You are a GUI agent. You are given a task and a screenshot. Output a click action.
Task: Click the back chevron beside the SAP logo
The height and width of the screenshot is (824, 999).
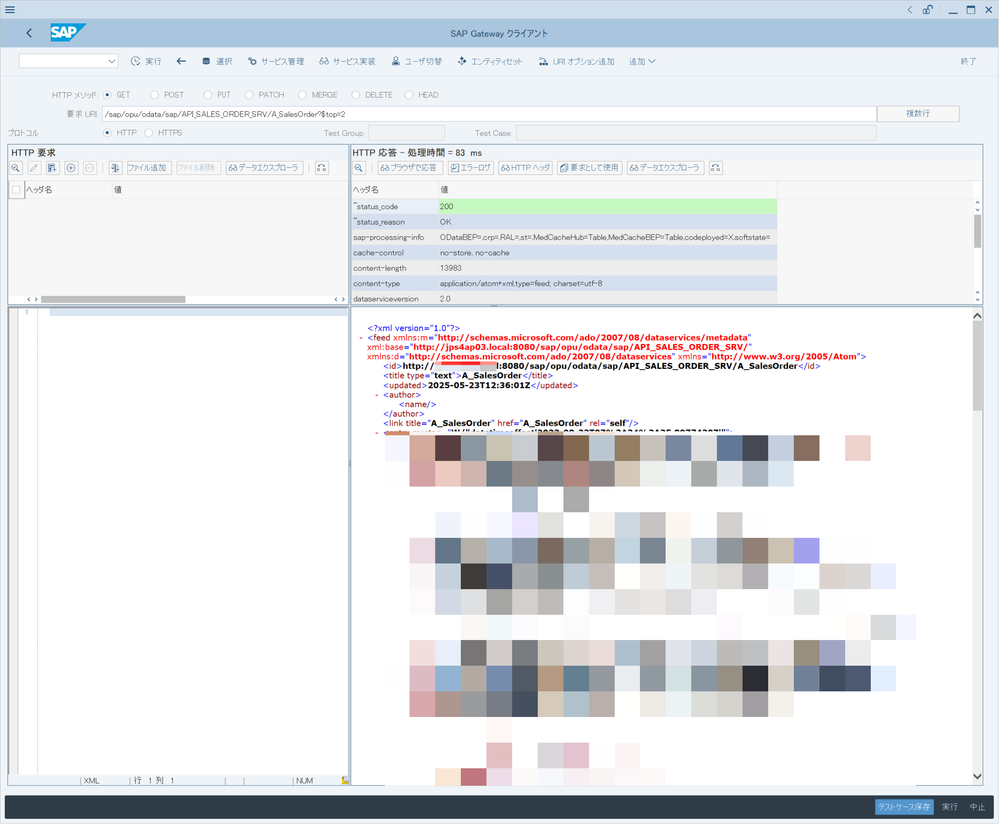click(x=29, y=33)
